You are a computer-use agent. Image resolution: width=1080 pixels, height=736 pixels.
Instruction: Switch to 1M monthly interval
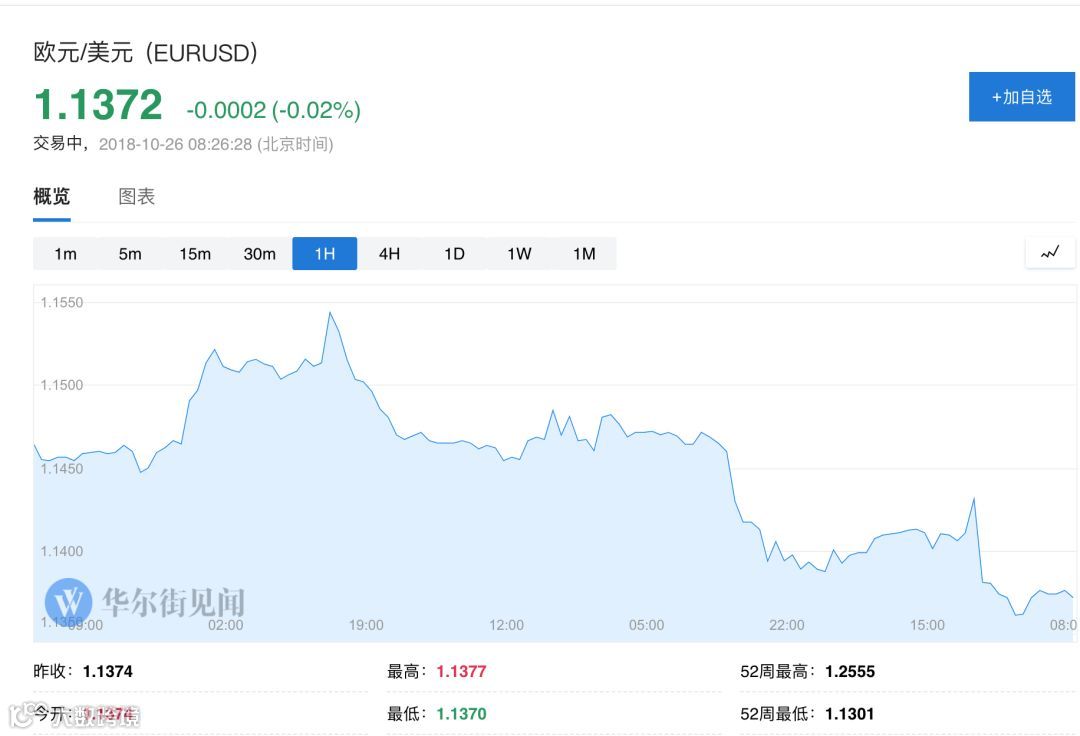(x=584, y=254)
